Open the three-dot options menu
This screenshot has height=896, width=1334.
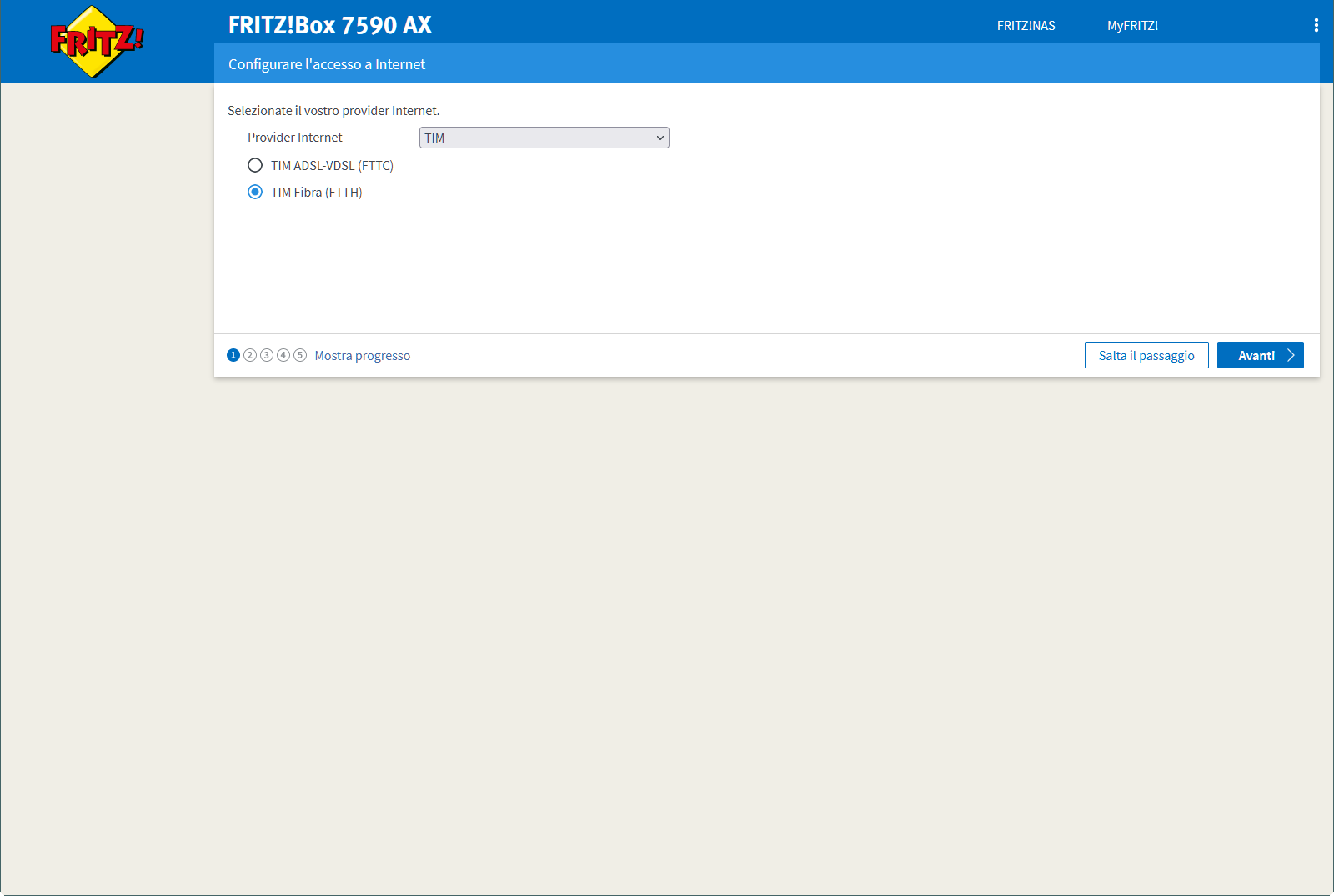[x=1316, y=25]
